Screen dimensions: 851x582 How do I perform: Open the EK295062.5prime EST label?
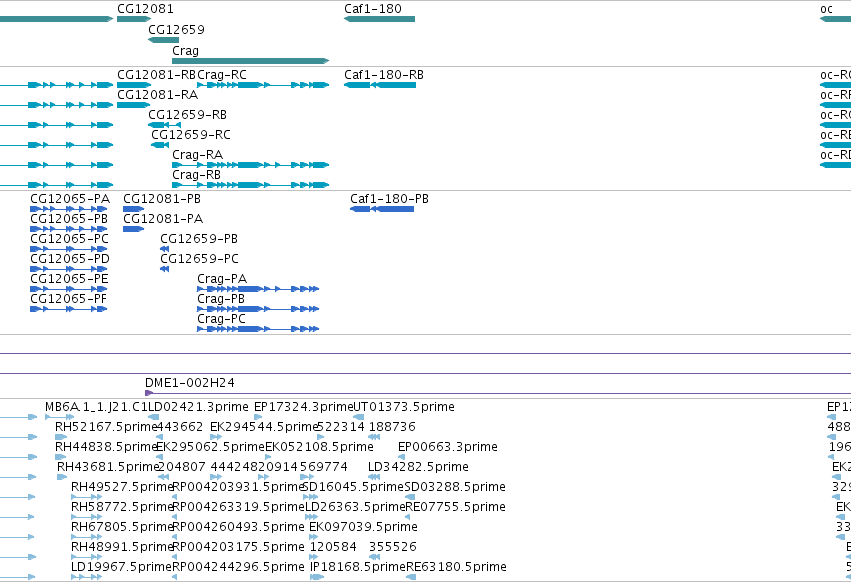[210, 447]
